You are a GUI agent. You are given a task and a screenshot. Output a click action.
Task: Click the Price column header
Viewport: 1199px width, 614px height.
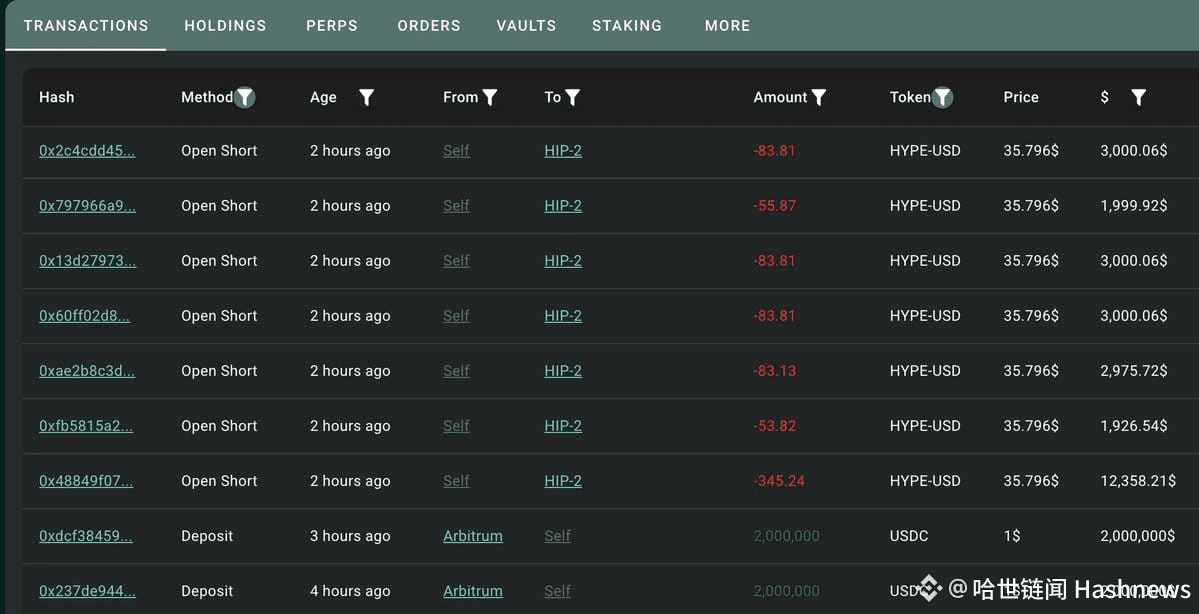[x=1021, y=97]
